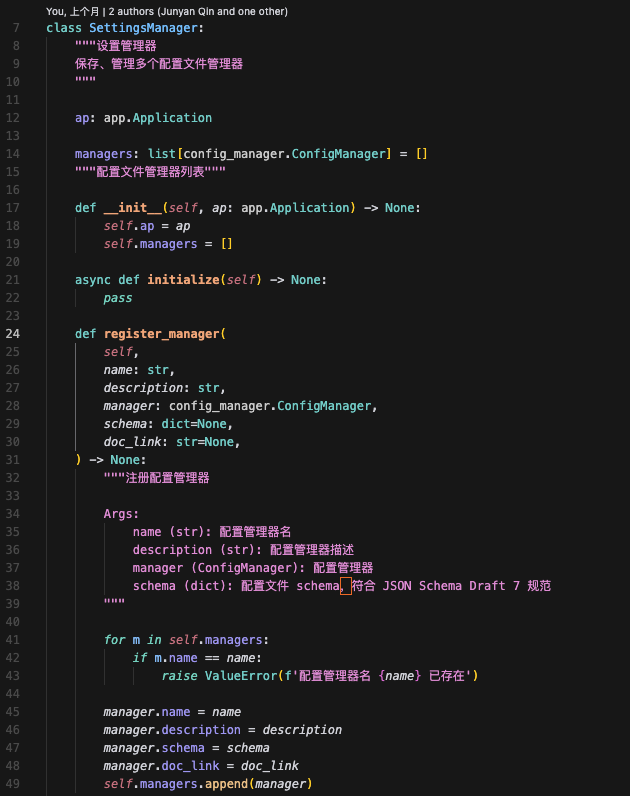Click the initialize method name
Screen dimensions: 630x796
point(185,280)
